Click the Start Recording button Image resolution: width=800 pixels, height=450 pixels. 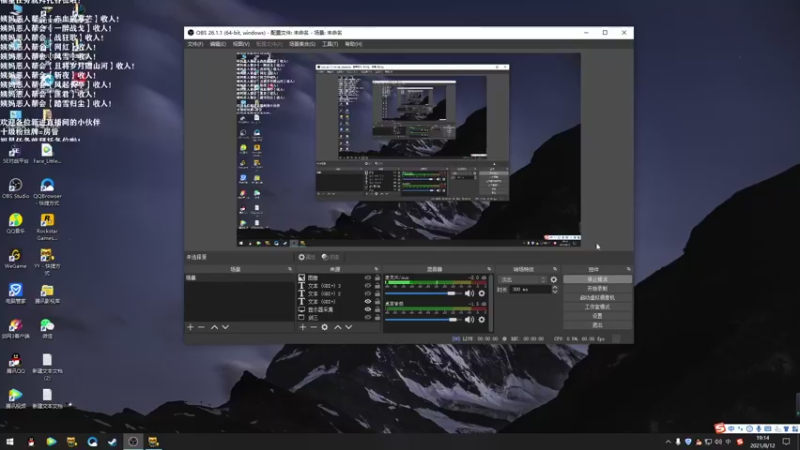point(597,289)
